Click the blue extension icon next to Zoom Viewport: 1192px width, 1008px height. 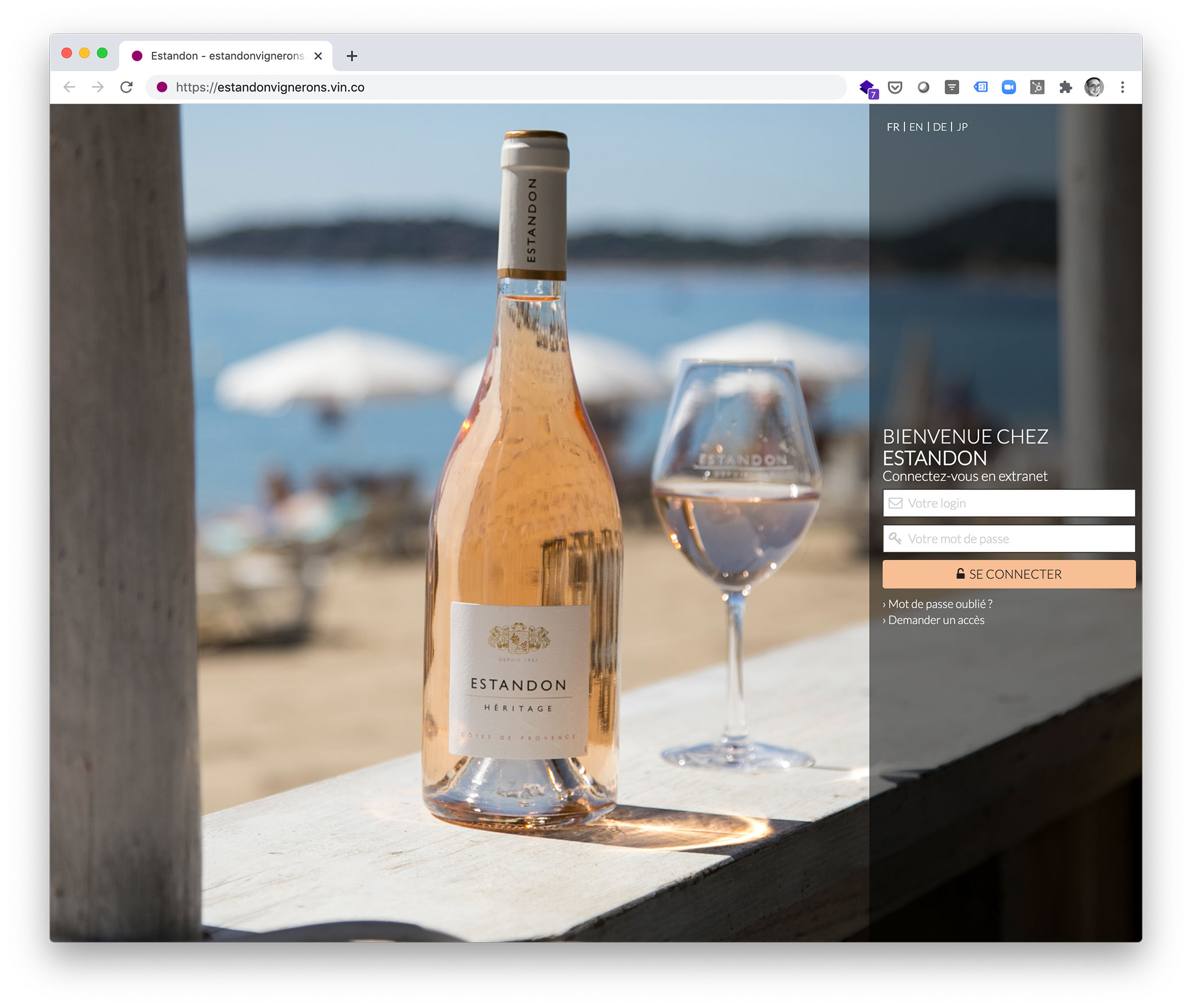(x=981, y=87)
